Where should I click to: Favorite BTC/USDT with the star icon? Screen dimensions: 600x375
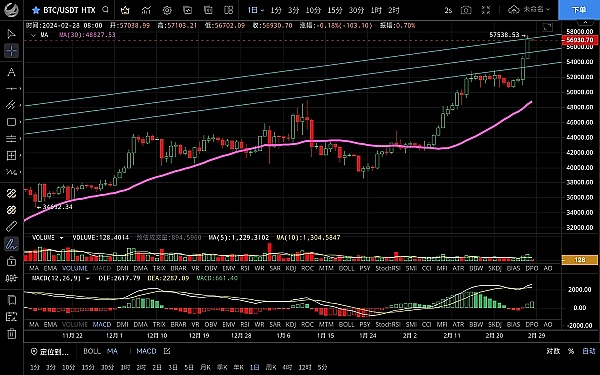coord(36,10)
